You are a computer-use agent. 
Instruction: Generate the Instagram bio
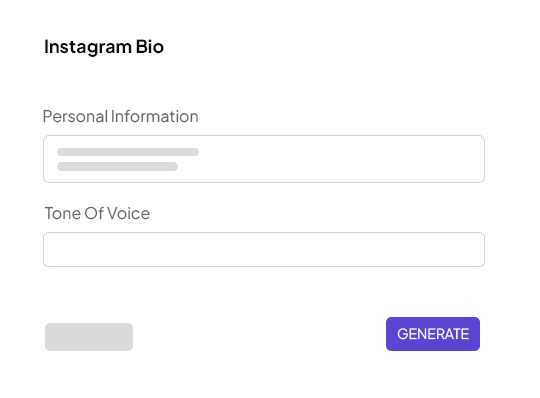pyautogui.click(x=433, y=334)
